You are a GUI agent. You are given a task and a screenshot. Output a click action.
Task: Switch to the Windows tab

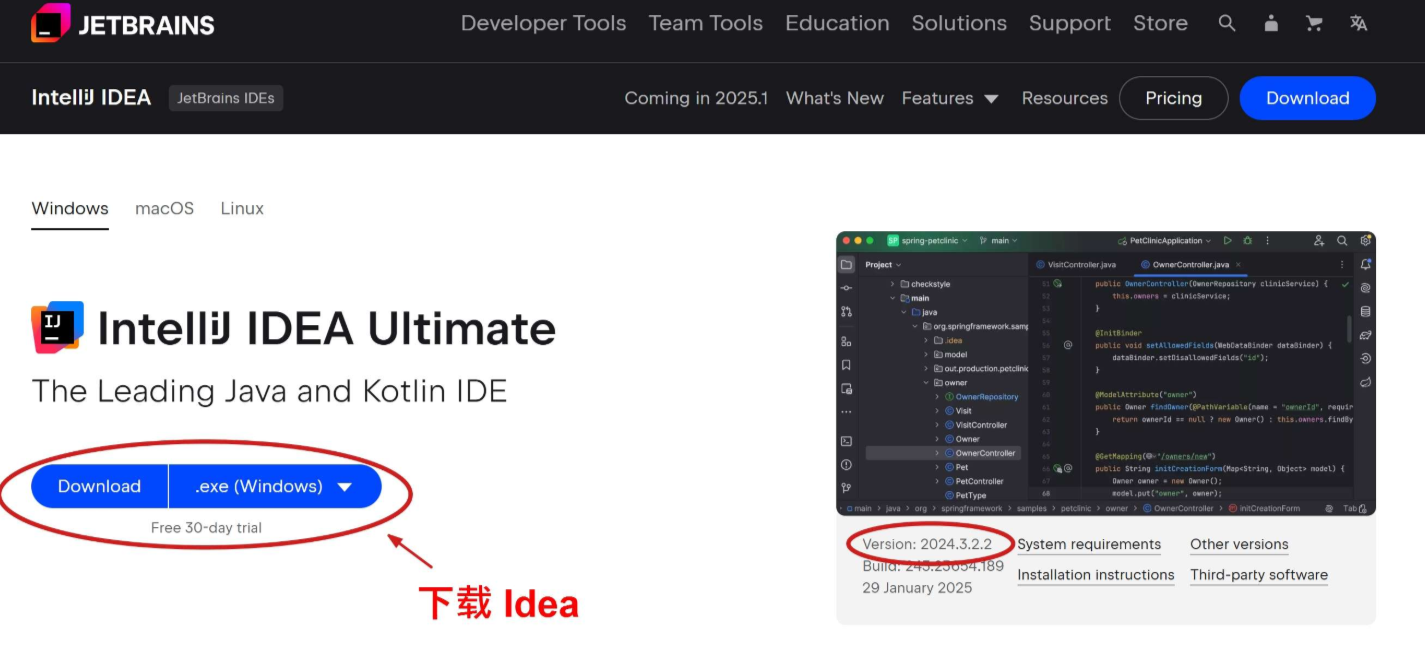pos(70,209)
